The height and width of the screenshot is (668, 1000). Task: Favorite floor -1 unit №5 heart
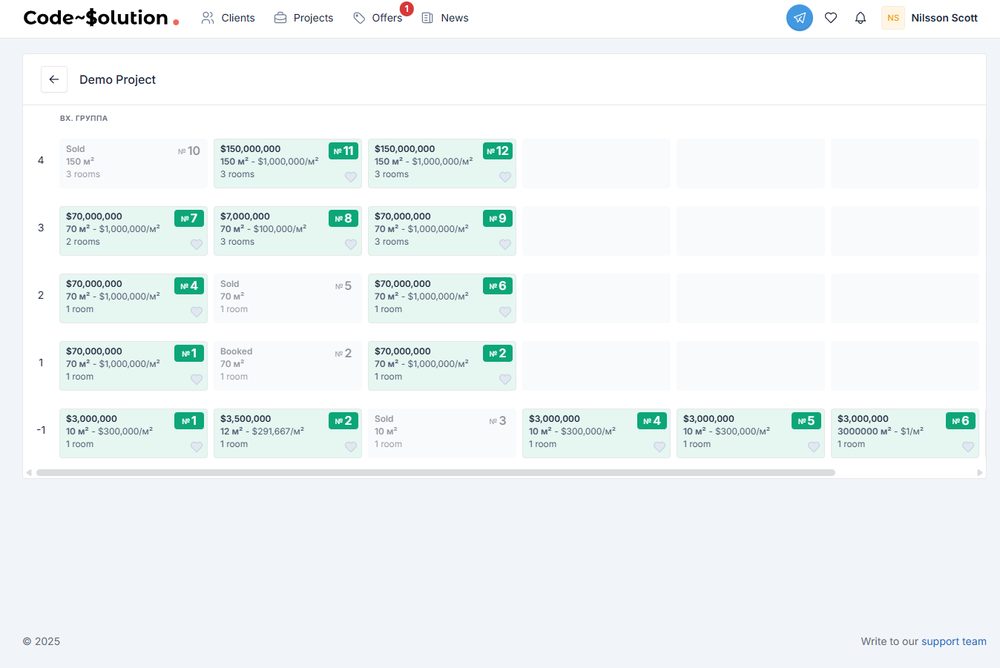click(814, 447)
